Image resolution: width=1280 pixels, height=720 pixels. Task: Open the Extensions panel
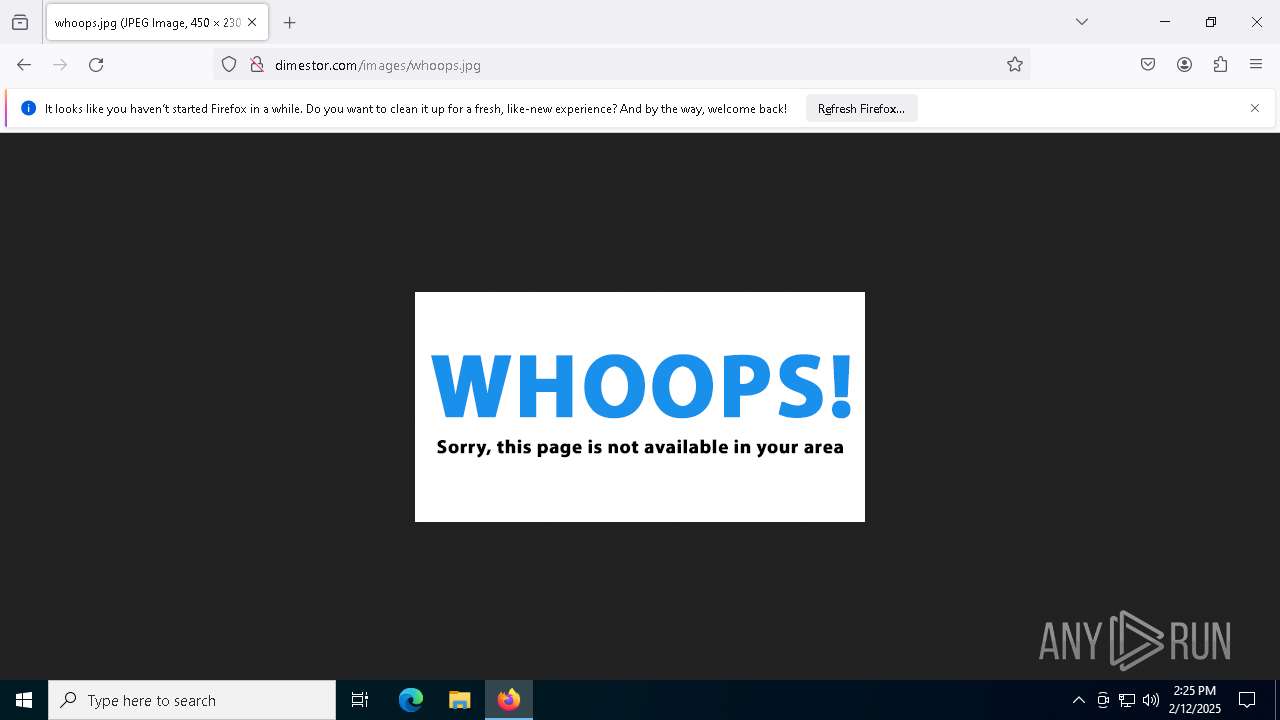tap(1220, 65)
